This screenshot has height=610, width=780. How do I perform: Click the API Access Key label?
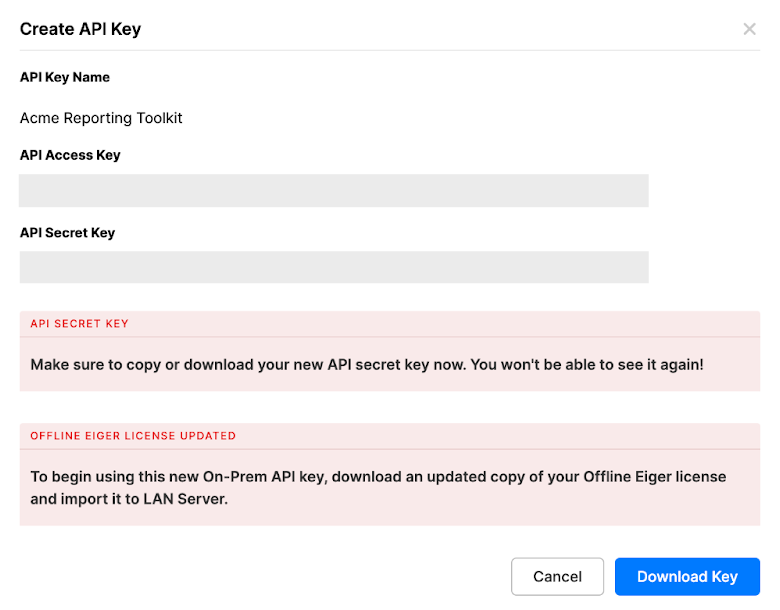pyautogui.click(x=70, y=155)
